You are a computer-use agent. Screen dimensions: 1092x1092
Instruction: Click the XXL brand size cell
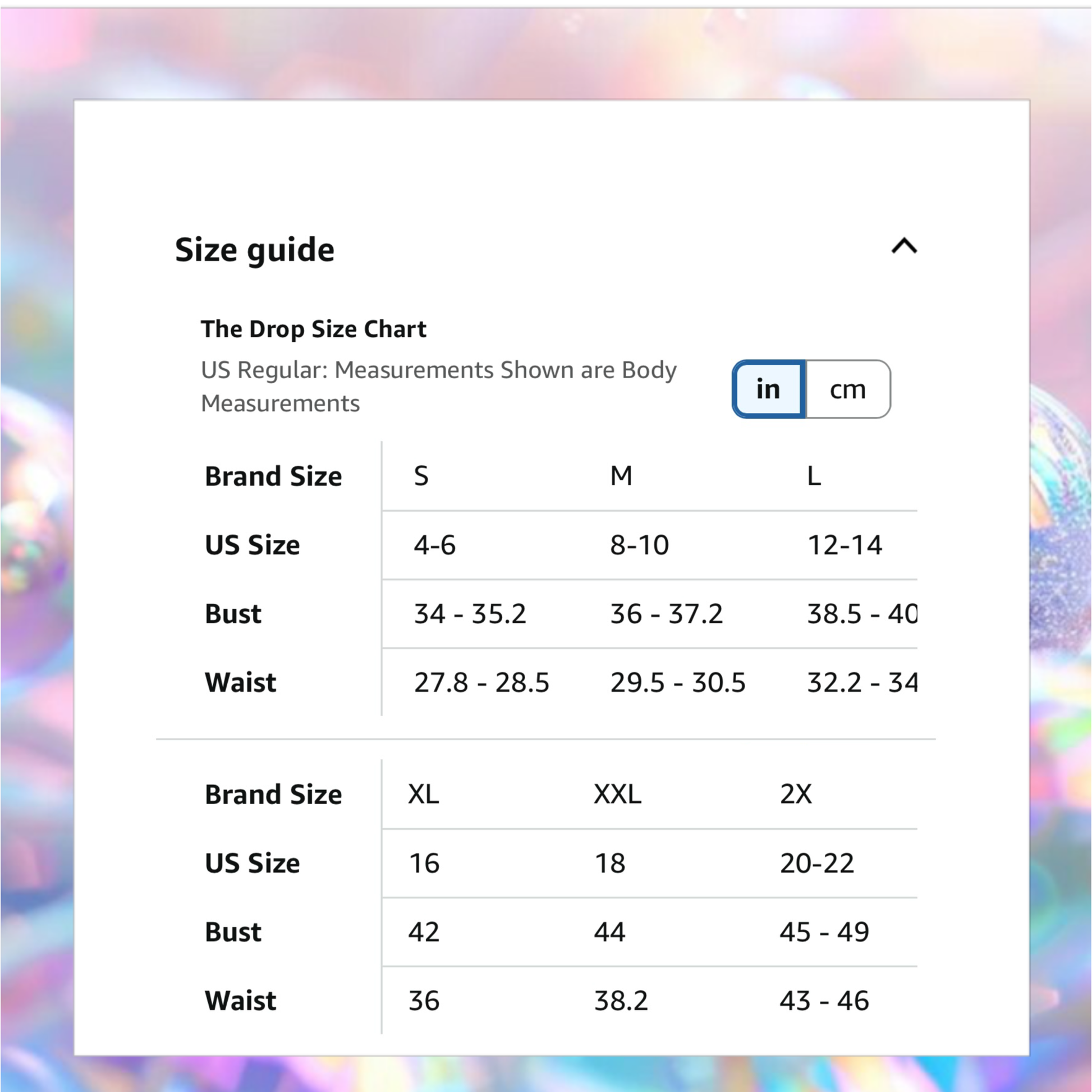pos(617,794)
